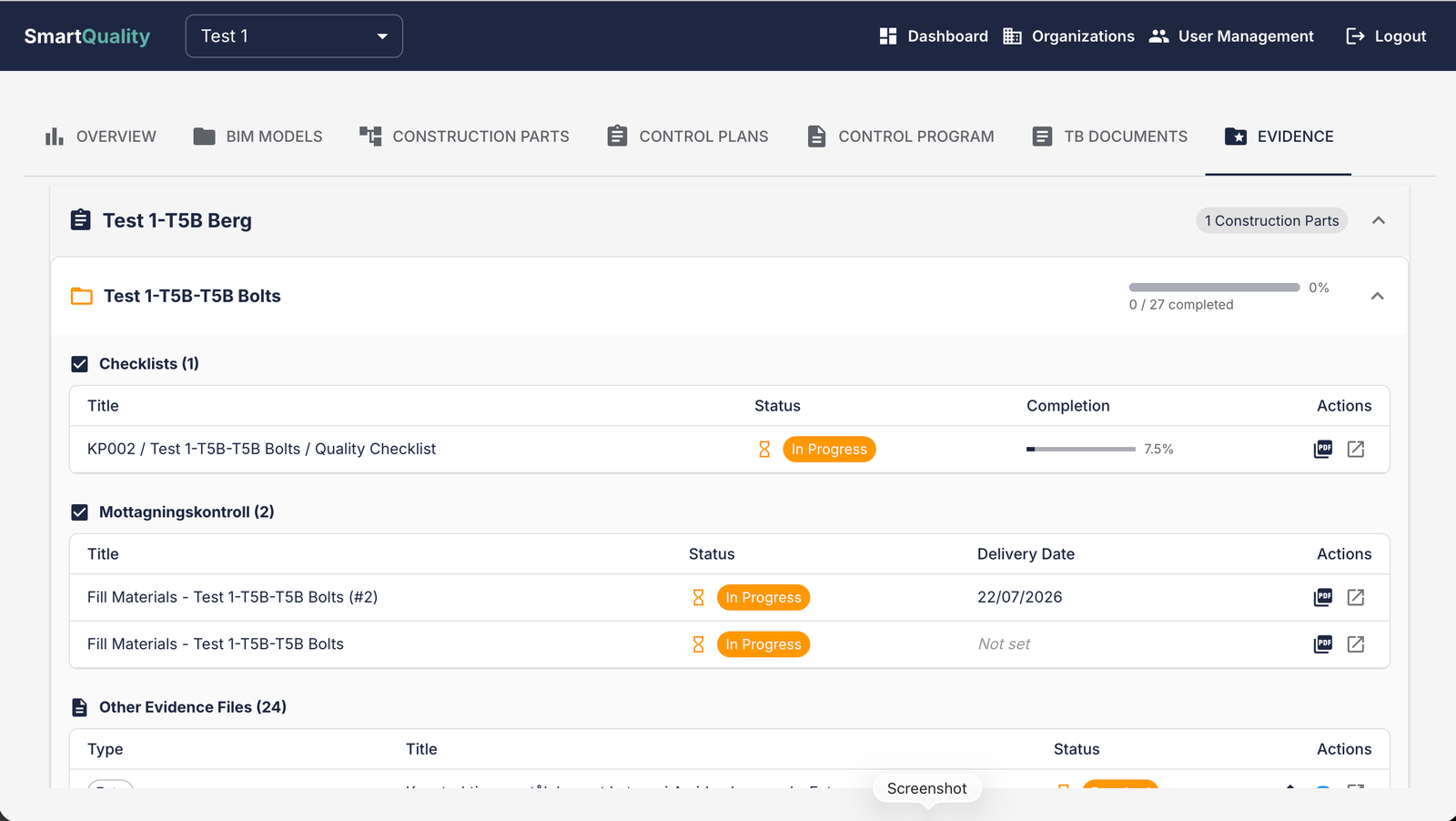Click the Type column header
Image resolution: width=1456 pixels, height=821 pixels.
click(106, 749)
